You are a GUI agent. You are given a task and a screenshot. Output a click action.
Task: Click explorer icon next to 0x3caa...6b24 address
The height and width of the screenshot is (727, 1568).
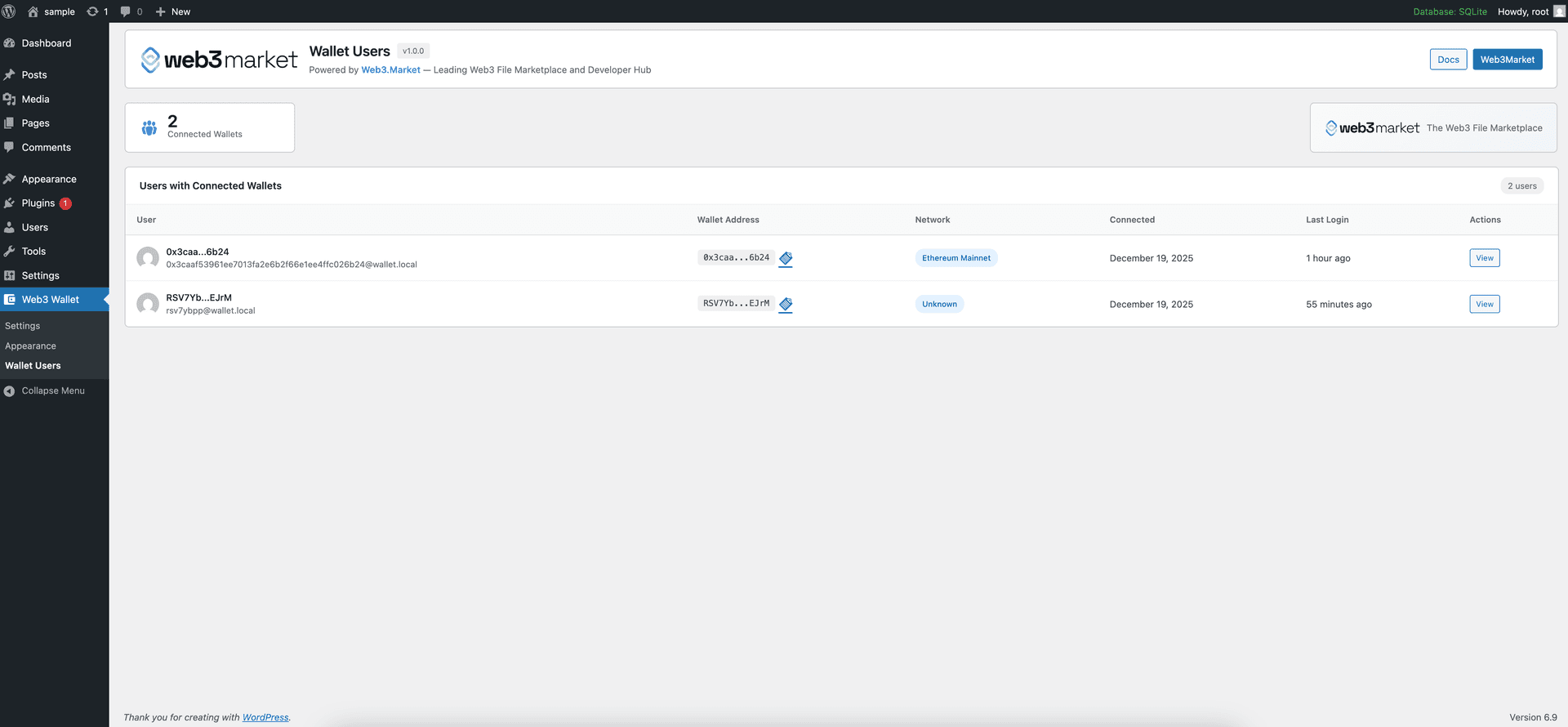[x=786, y=259]
